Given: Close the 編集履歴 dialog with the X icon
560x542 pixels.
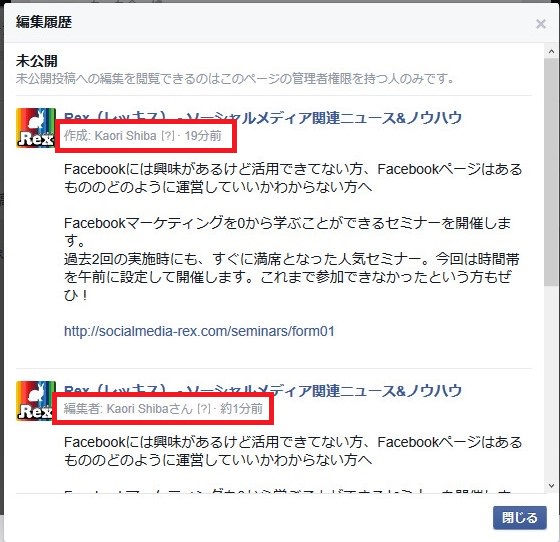Looking at the screenshot, I should click(x=541, y=24).
